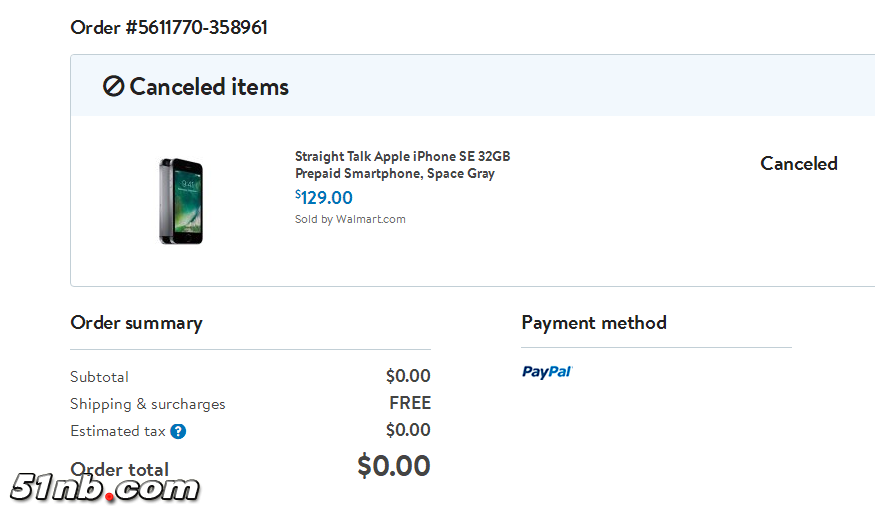Click the Payment method heading
The width and height of the screenshot is (875, 511).
(593, 323)
